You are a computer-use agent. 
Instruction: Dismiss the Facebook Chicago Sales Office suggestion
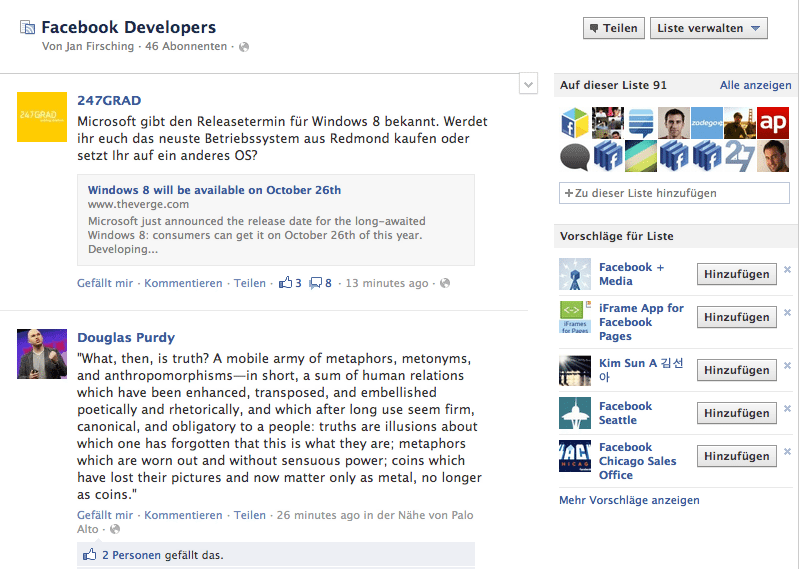click(788, 451)
